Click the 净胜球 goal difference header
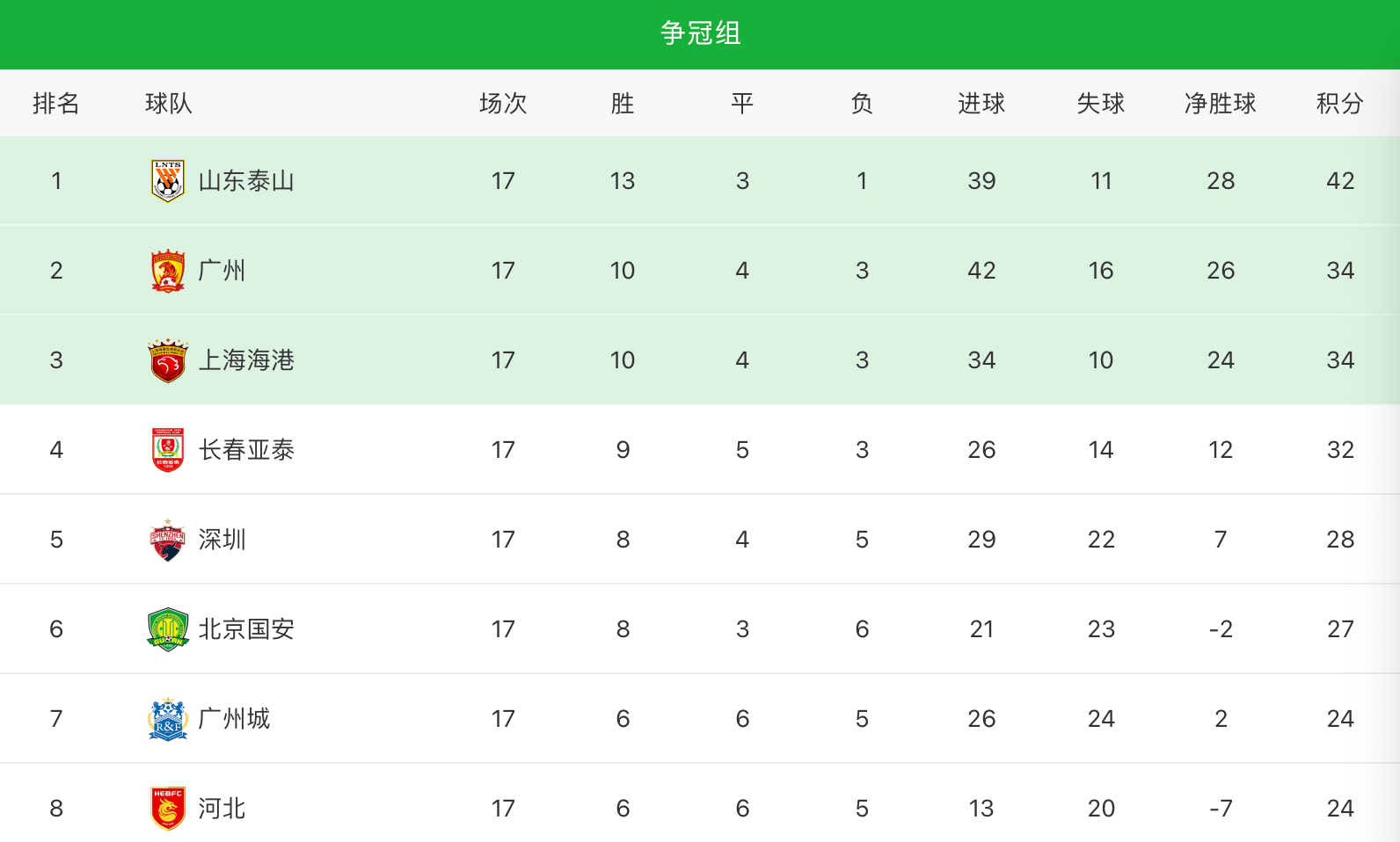Screen dimensions: 1400x842 coord(1220,104)
